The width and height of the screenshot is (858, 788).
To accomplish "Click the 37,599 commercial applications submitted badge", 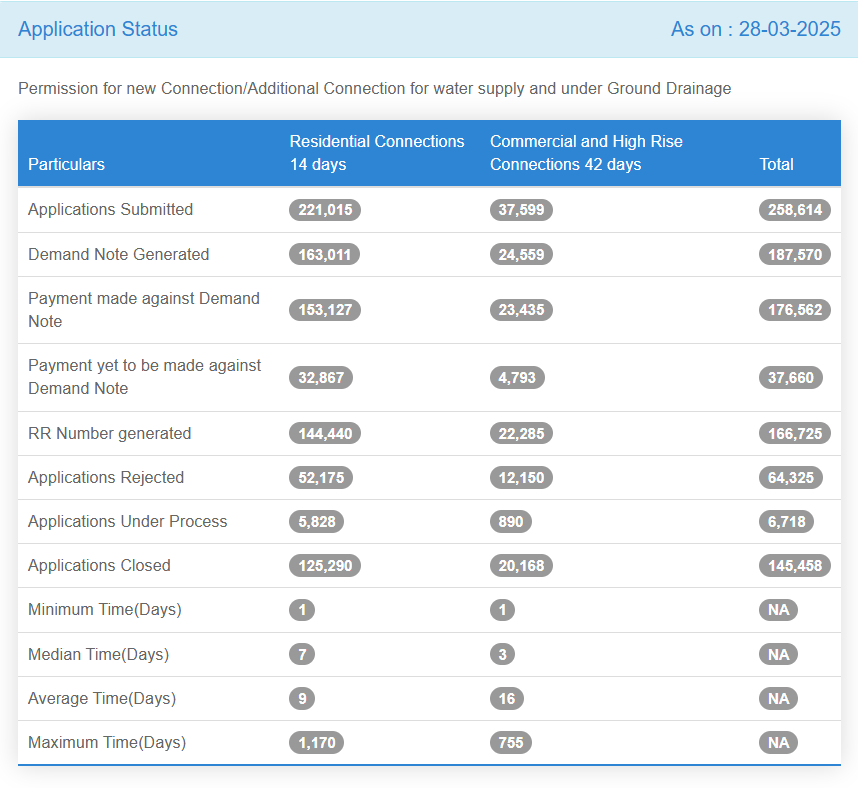I will (x=521, y=210).
